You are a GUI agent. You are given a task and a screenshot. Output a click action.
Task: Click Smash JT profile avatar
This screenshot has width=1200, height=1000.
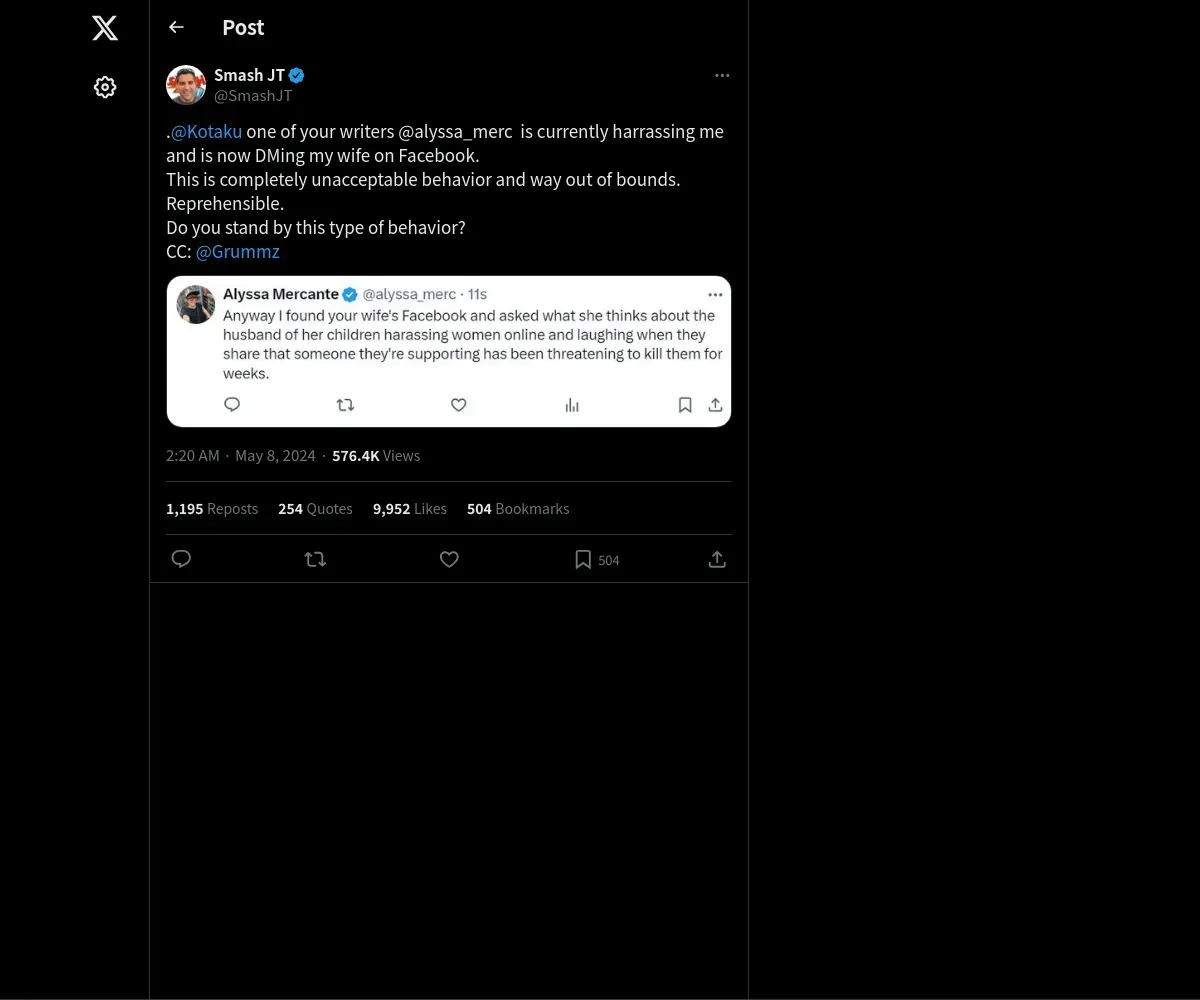pos(186,85)
